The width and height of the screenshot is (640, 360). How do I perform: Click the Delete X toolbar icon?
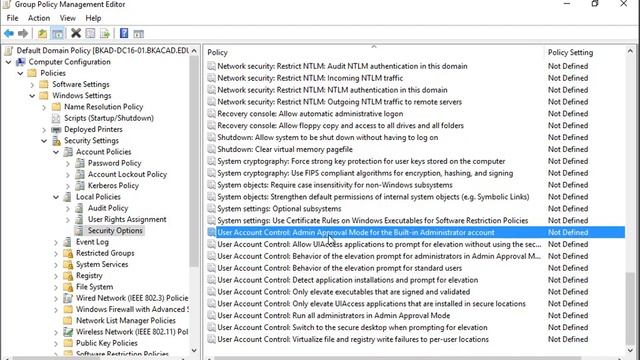[x=76, y=33]
